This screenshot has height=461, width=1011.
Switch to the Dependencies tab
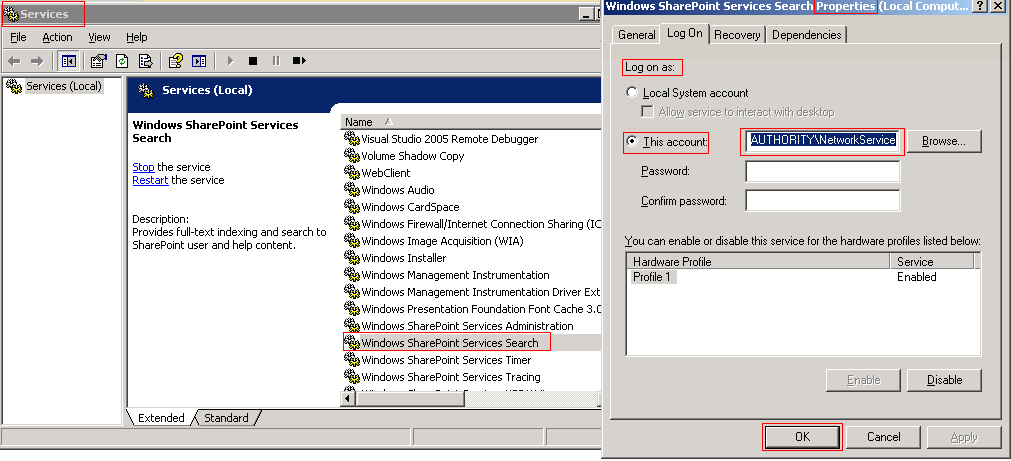[806, 35]
